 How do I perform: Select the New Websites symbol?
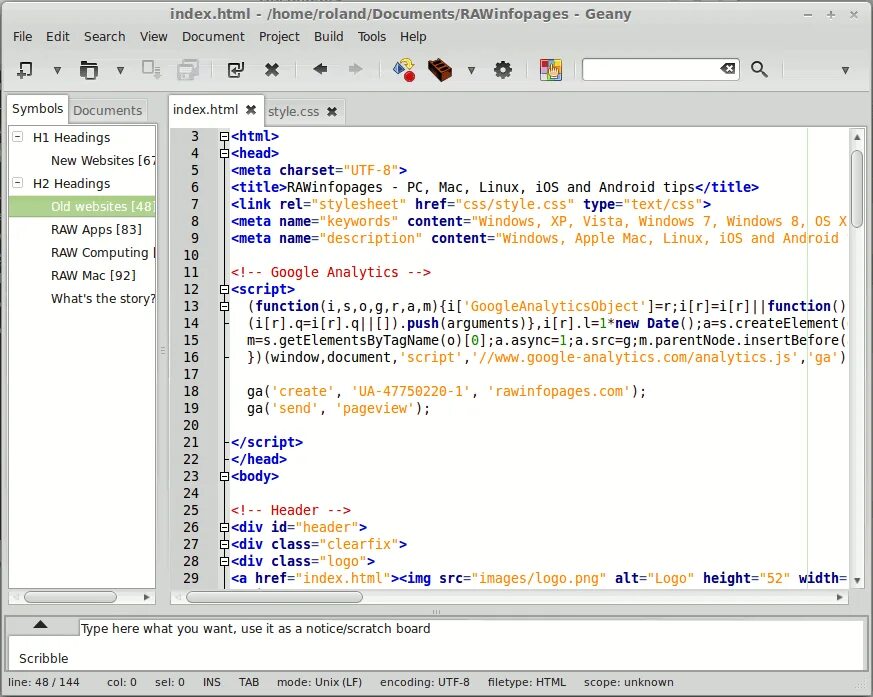click(x=102, y=160)
